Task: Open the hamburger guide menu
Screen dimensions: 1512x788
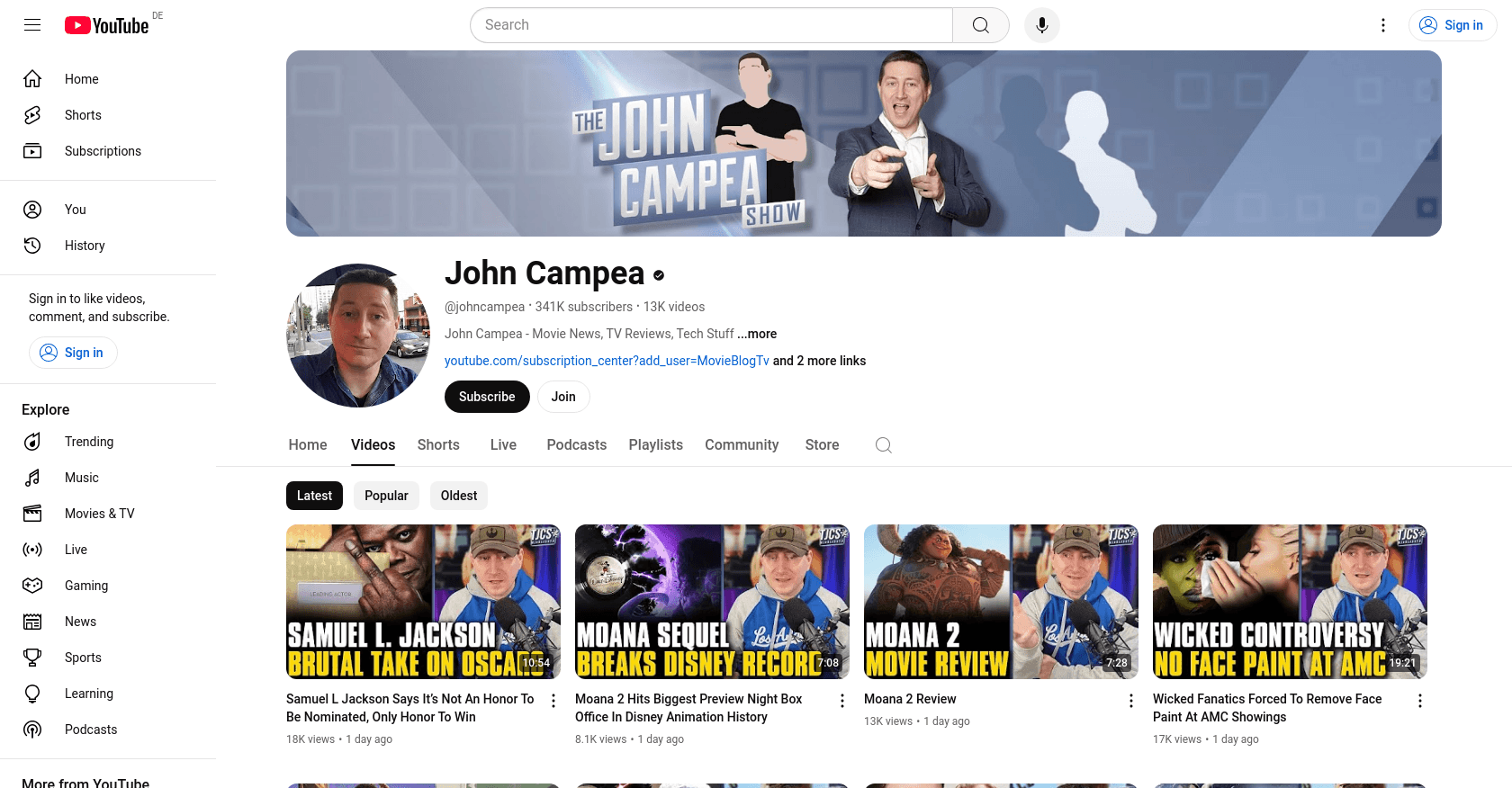Action: [x=32, y=25]
